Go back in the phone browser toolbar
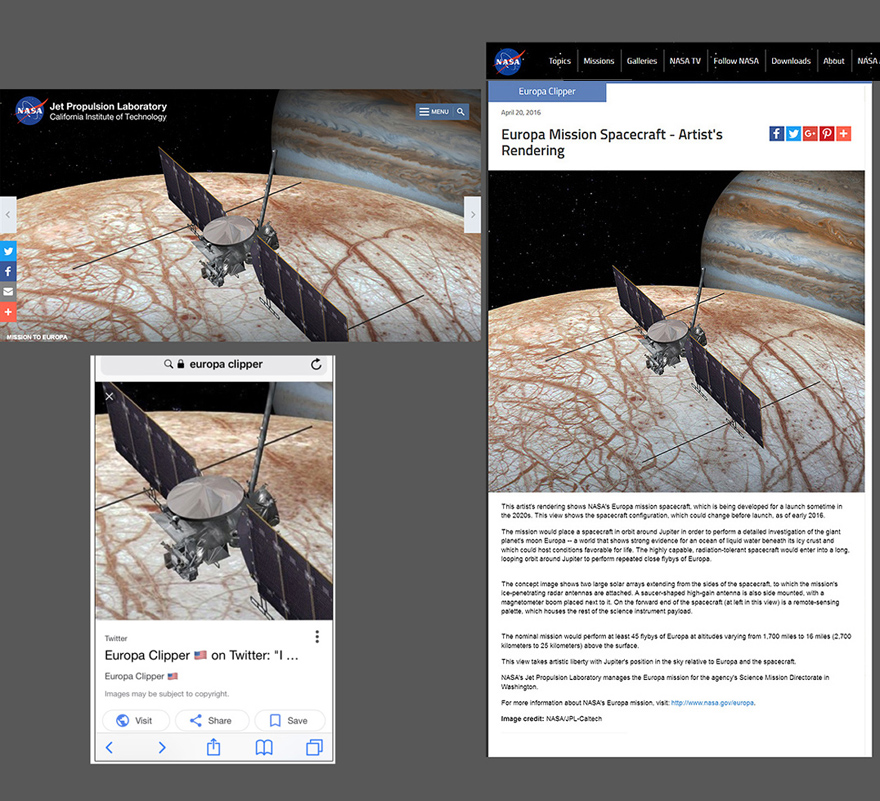The width and height of the screenshot is (880, 801). pos(109,748)
